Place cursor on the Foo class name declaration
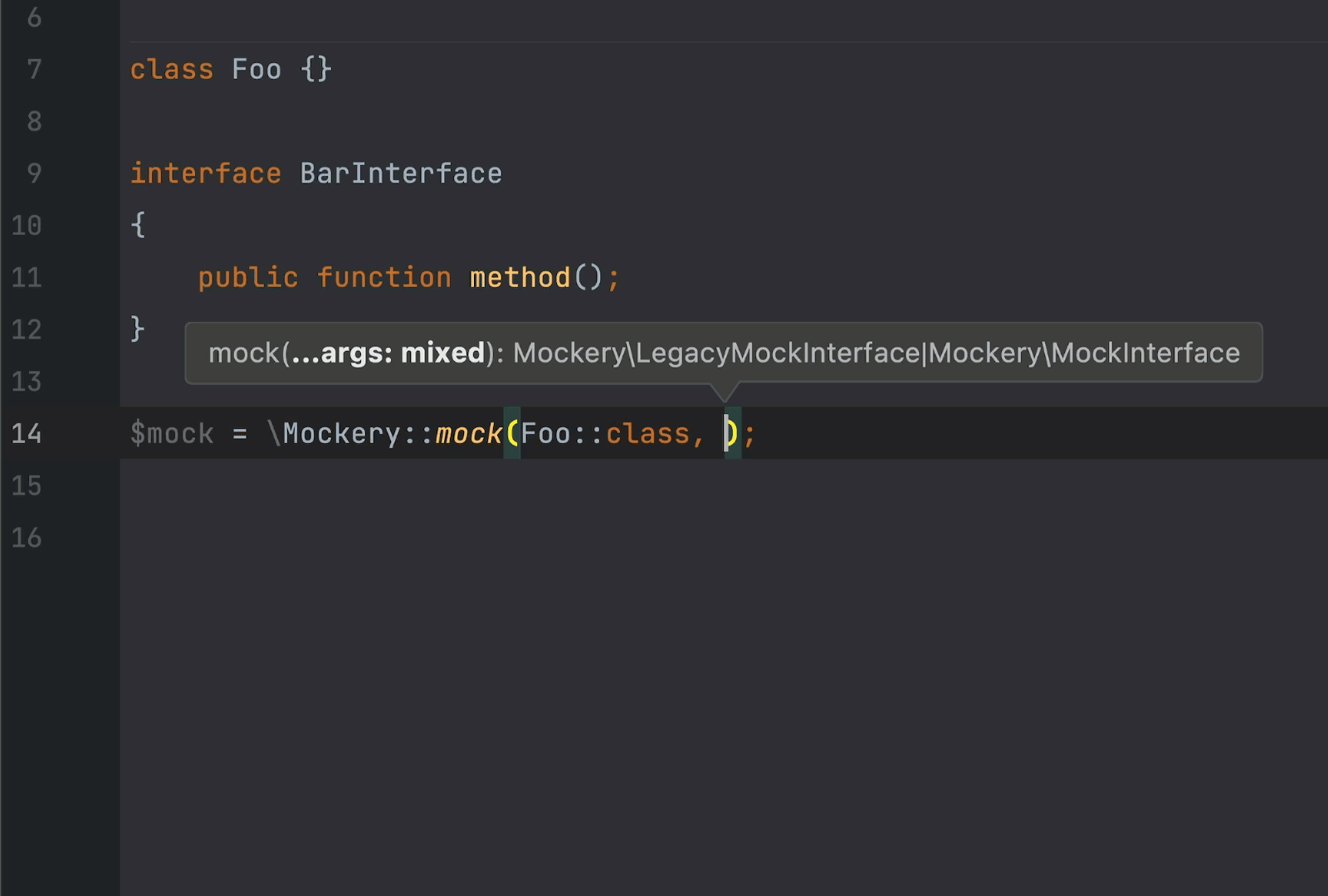 click(256, 70)
